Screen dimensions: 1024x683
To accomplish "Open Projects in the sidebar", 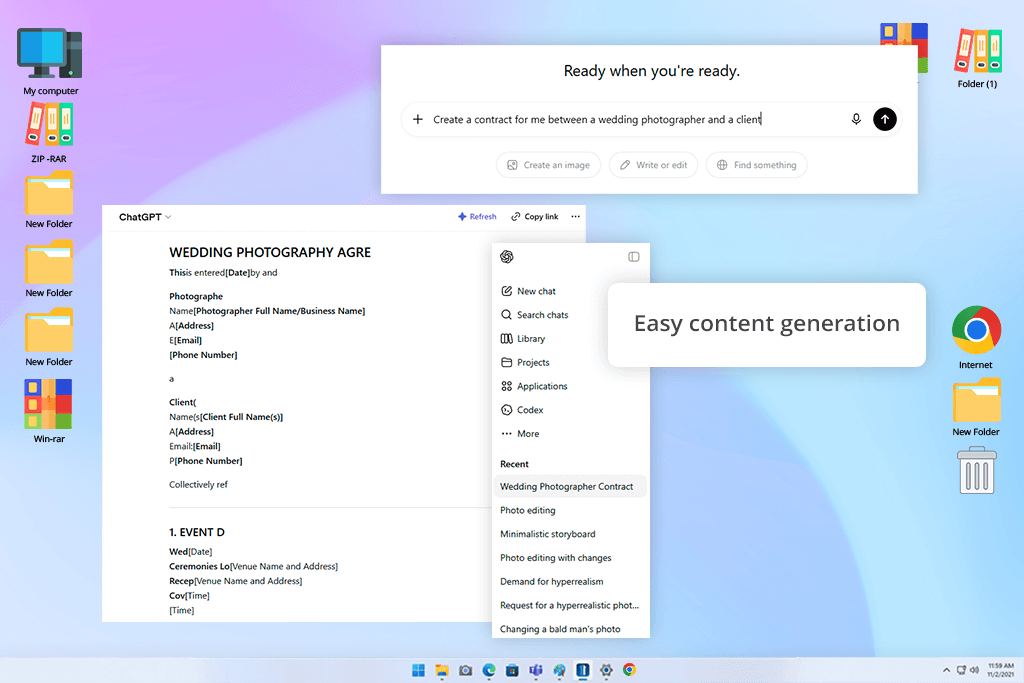I will tap(525, 362).
